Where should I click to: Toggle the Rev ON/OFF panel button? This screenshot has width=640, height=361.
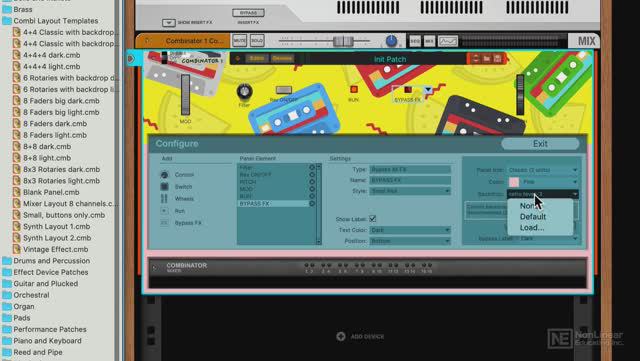point(284,90)
